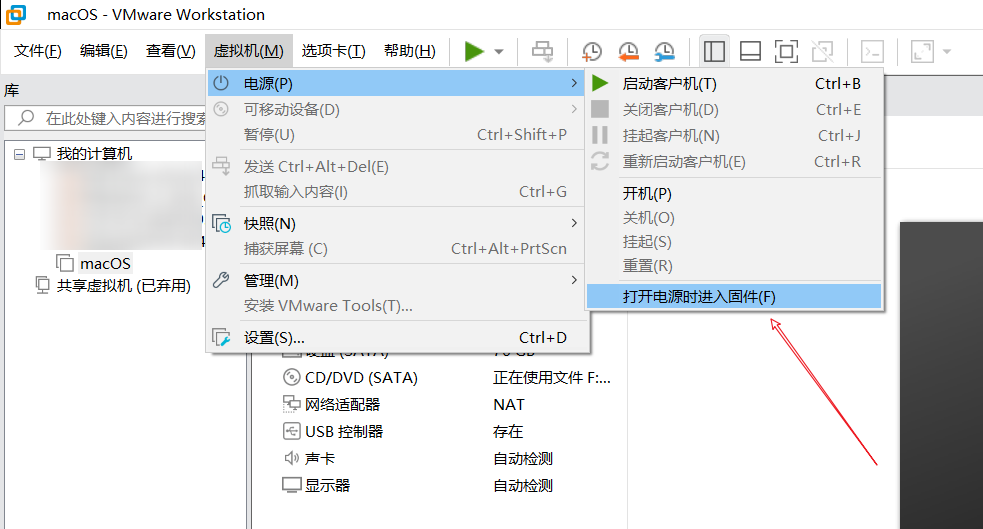Click the USB 控制器 device icon
983x529 pixels.
pyautogui.click(x=291, y=432)
